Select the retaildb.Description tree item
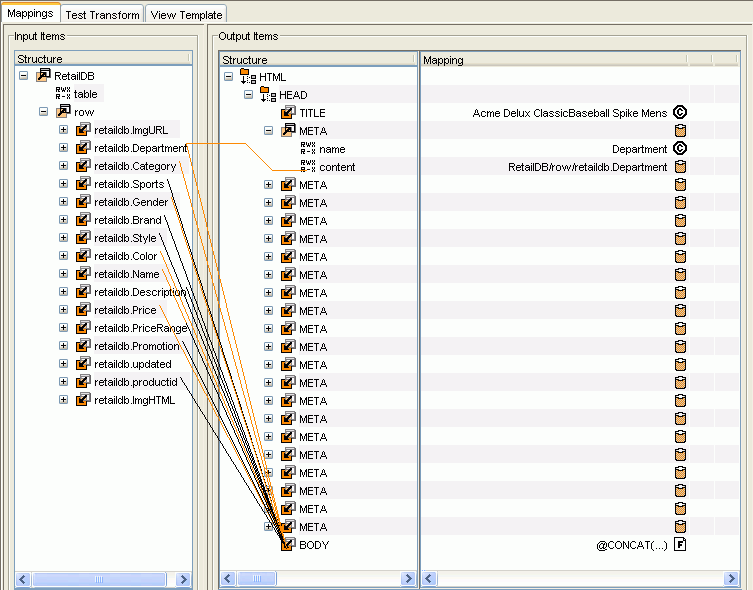753x590 pixels. coord(139,292)
